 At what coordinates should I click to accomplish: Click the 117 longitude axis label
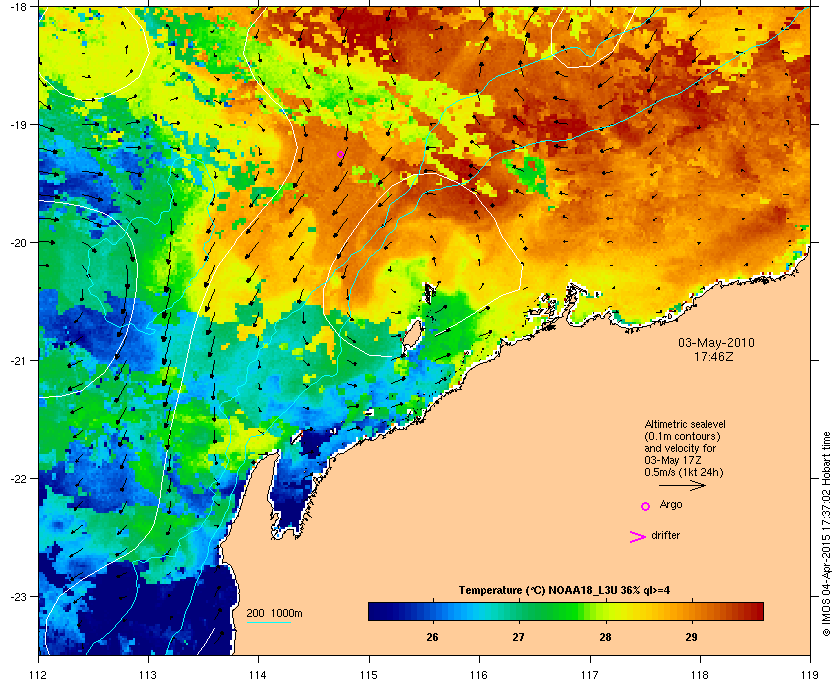coord(590,675)
